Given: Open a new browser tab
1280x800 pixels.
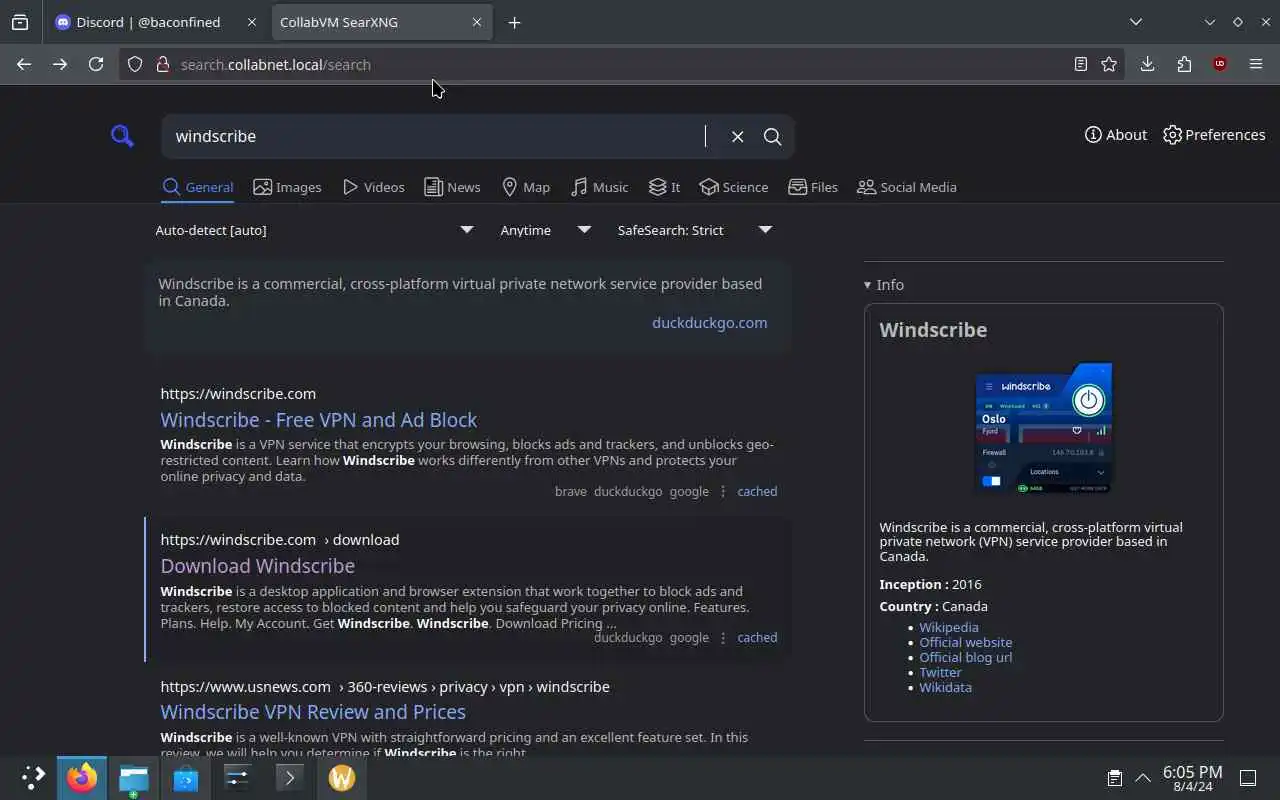Looking at the screenshot, I should point(514,22).
